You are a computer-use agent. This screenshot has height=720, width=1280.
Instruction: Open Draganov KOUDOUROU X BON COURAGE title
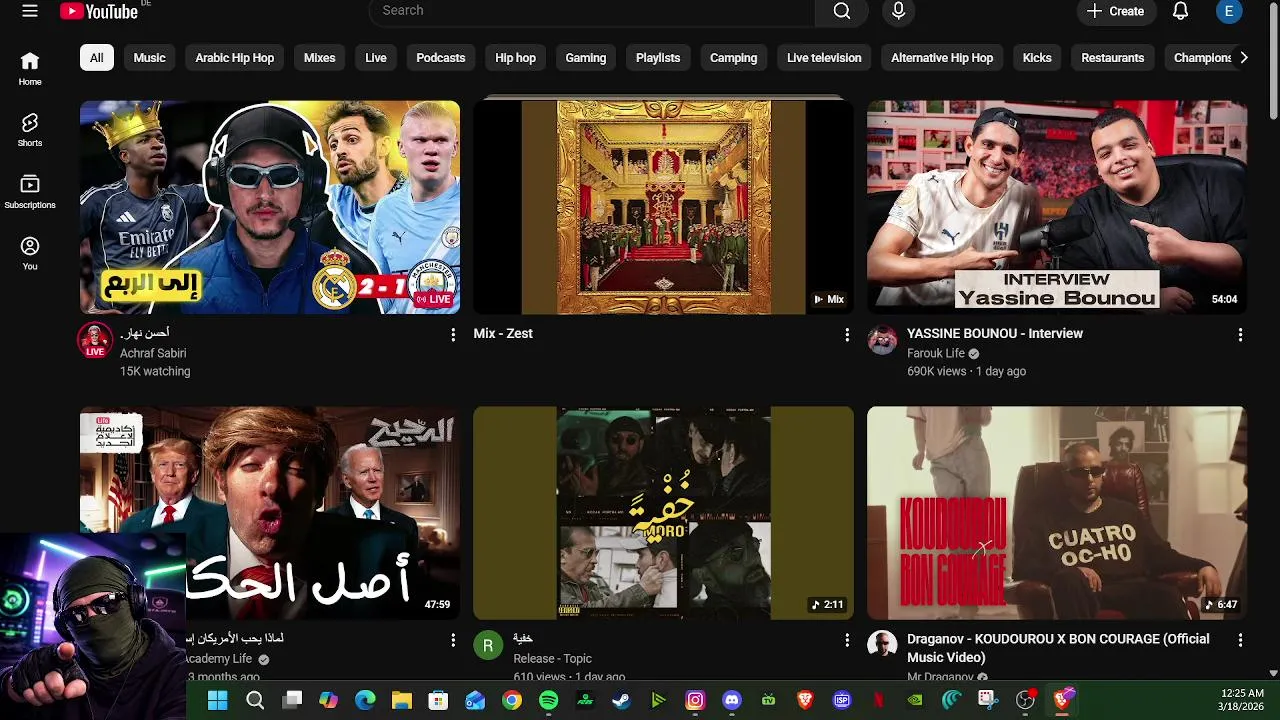(1058, 648)
